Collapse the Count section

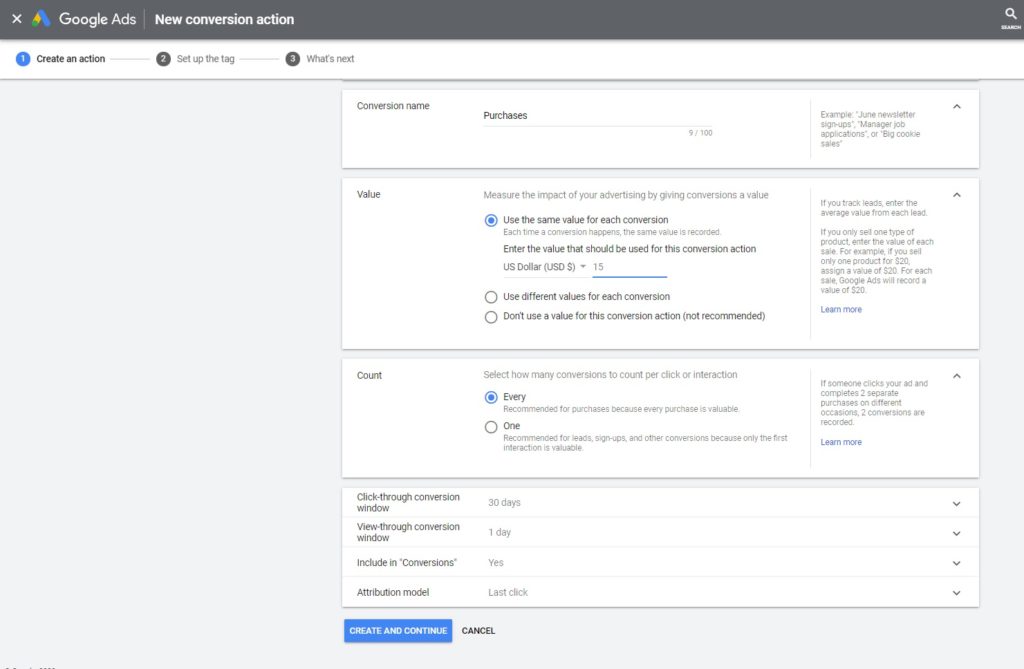tap(956, 375)
